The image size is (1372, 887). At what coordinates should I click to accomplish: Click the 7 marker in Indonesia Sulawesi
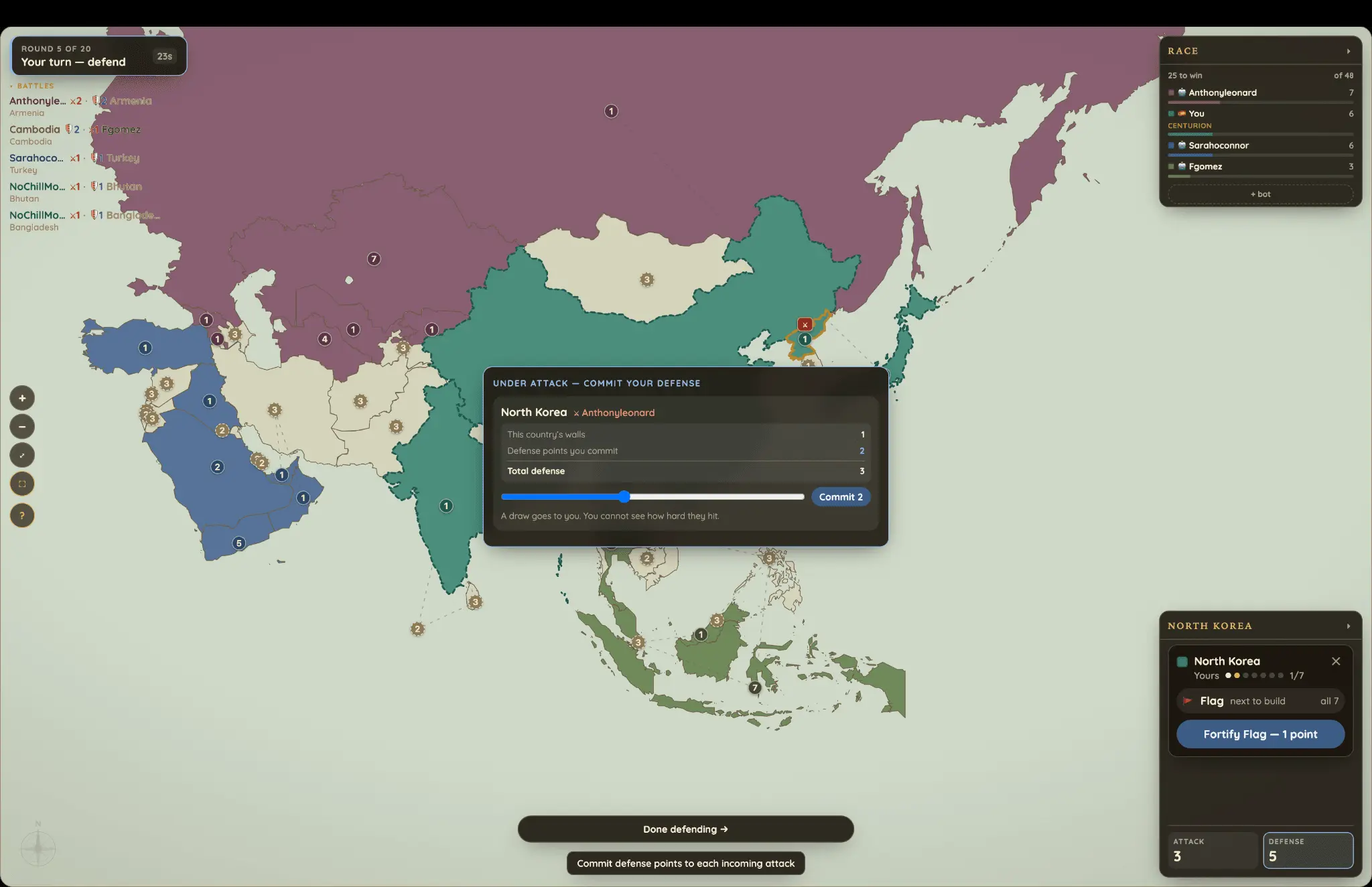[755, 687]
